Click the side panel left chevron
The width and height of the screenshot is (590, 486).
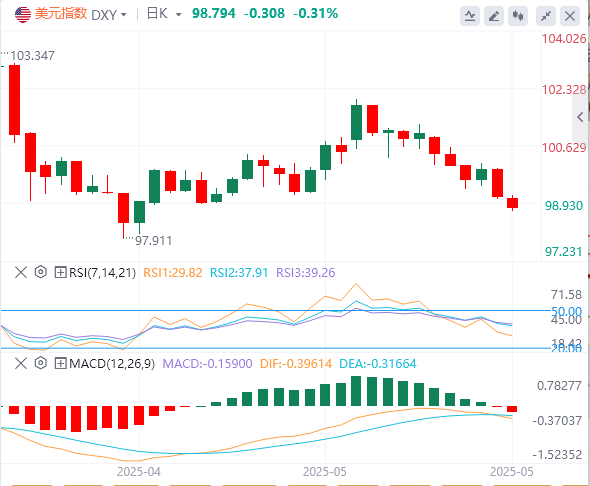point(580,117)
